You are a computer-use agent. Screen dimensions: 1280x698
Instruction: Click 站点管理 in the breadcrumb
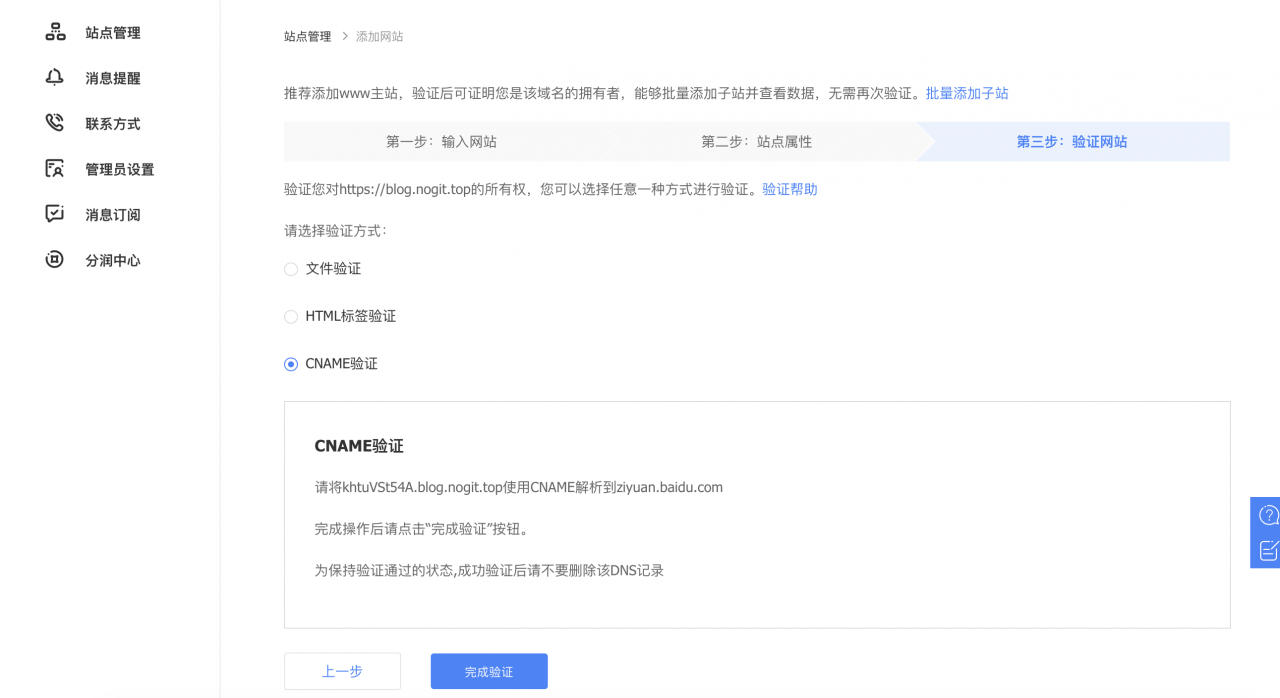coord(307,36)
